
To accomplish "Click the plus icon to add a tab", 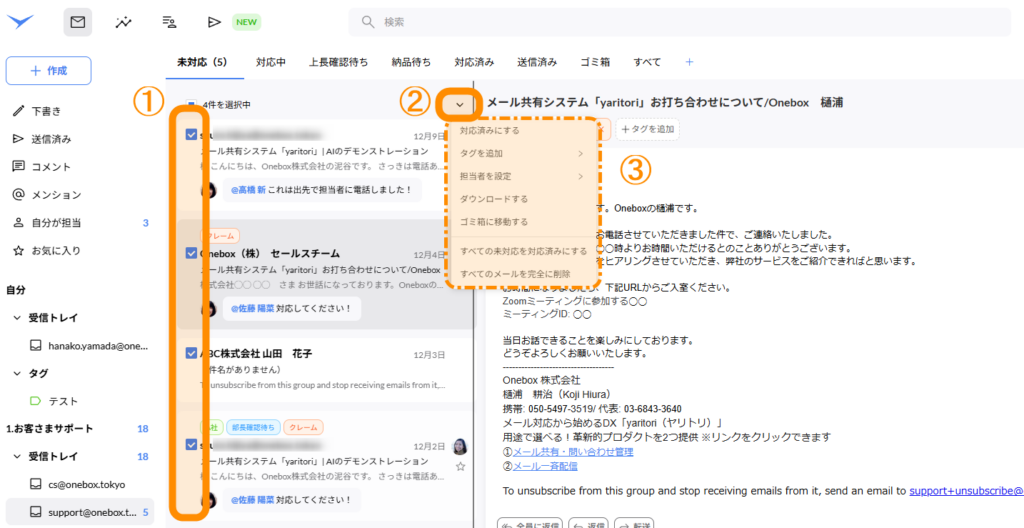I will (689, 62).
